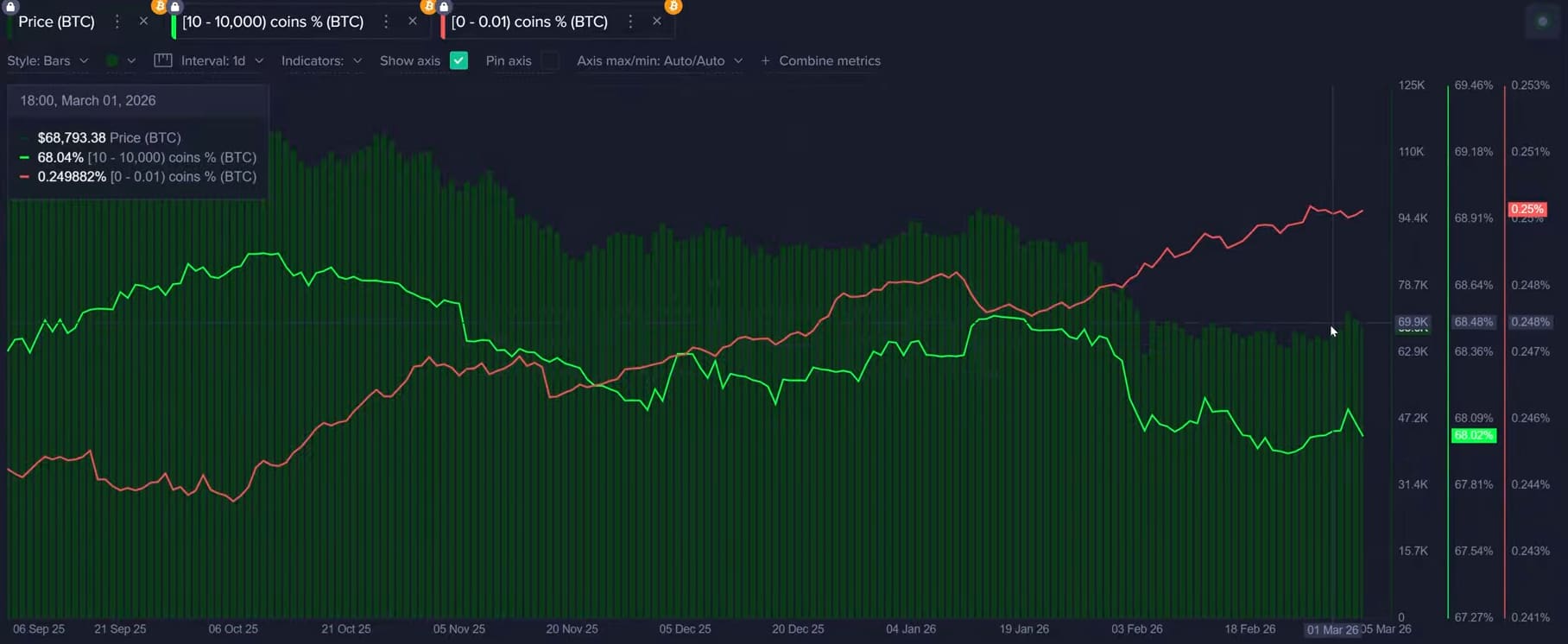Viewport: 1568px width, 644px height.
Task: Open the Price (BTC) three-dot options menu
Action: tap(117, 22)
